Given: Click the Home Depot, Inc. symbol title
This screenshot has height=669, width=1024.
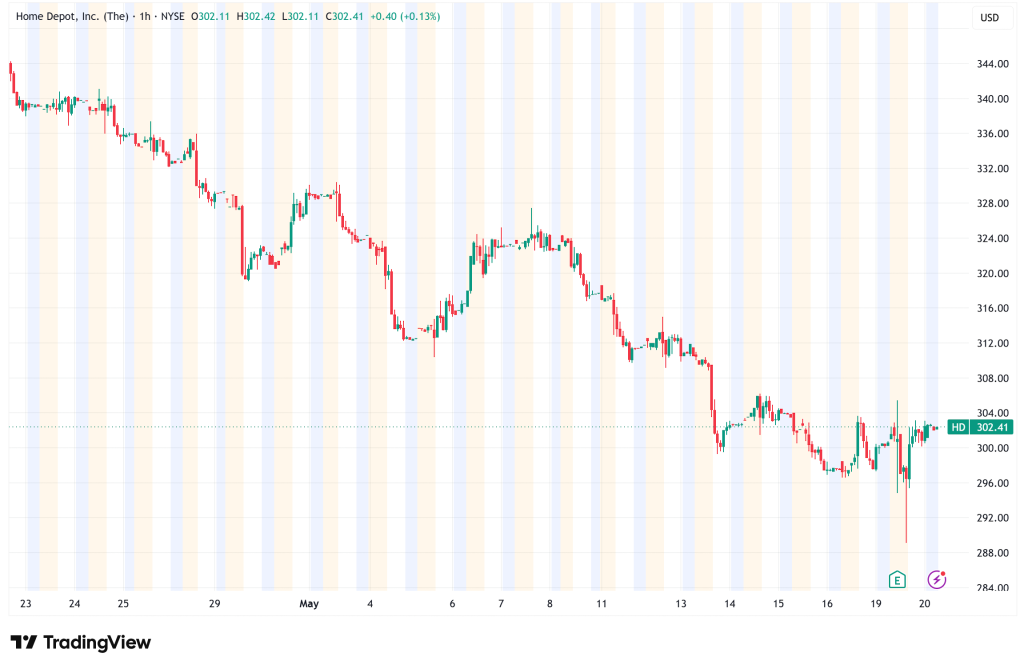Looking at the screenshot, I should (72, 16).
